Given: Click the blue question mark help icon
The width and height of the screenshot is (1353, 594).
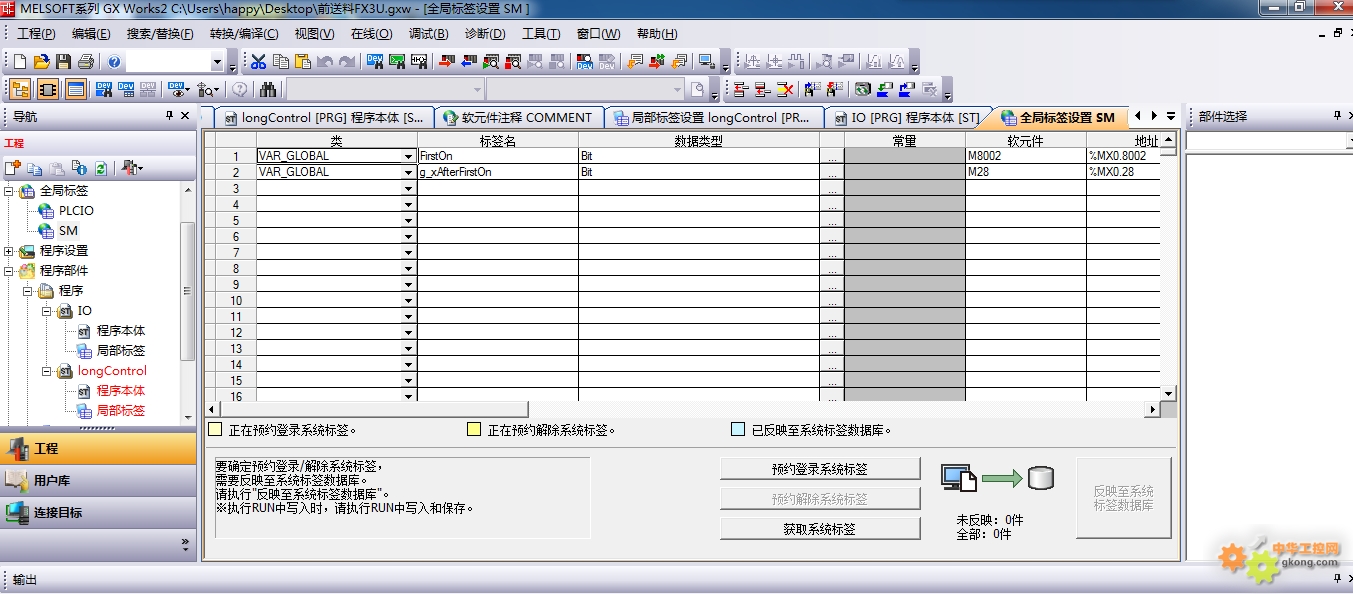Looking at the screenshot, I should click(115, 62).
